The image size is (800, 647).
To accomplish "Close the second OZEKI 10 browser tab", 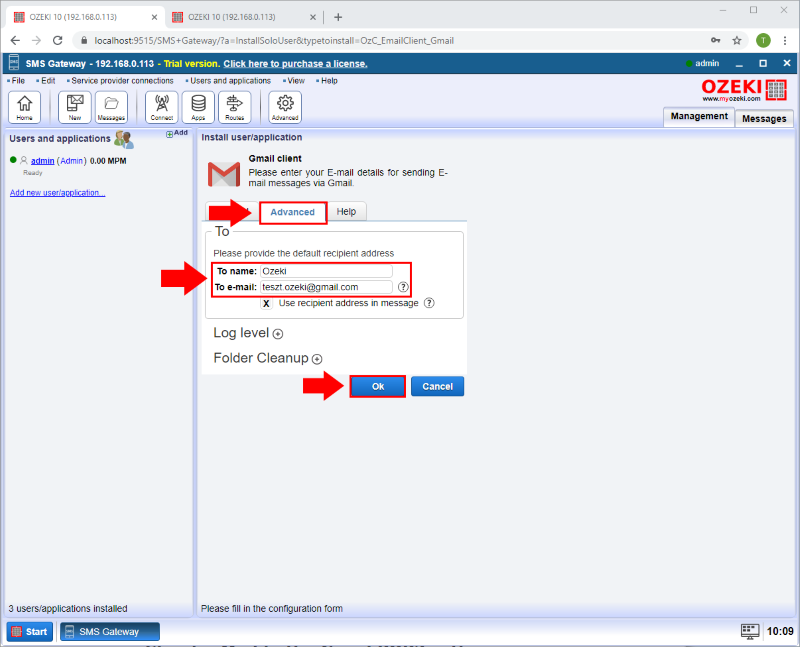I will [x=313, y=17].
